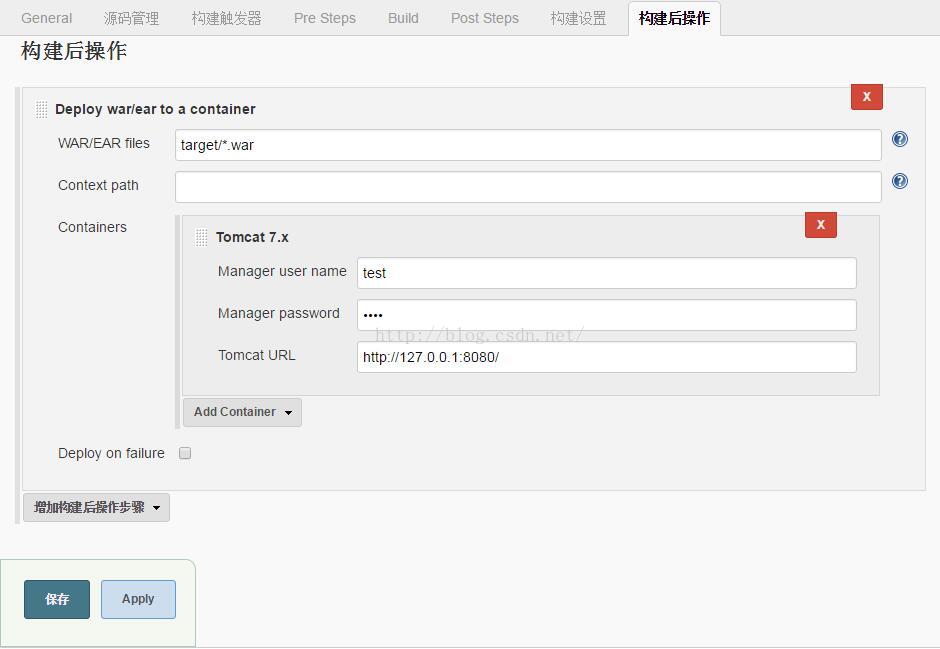This screenshot has height=649, width=940.
Task: Select the Tomcat 7.x heading text
Action: 252,237
